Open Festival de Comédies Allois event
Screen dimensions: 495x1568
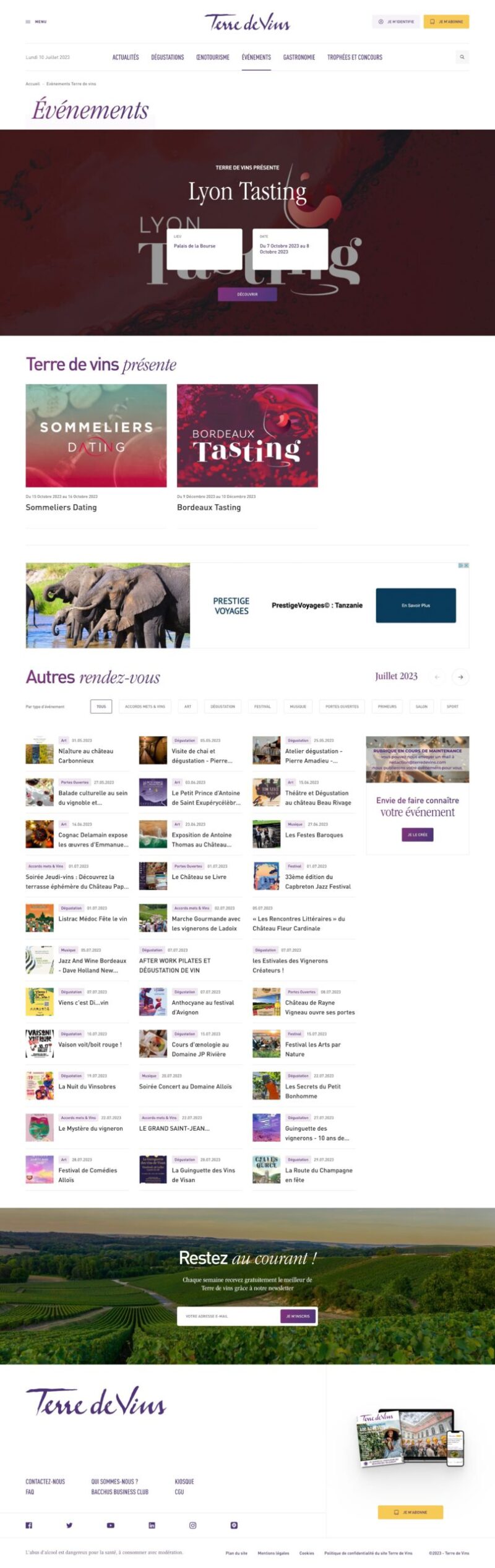point(87,1175)
